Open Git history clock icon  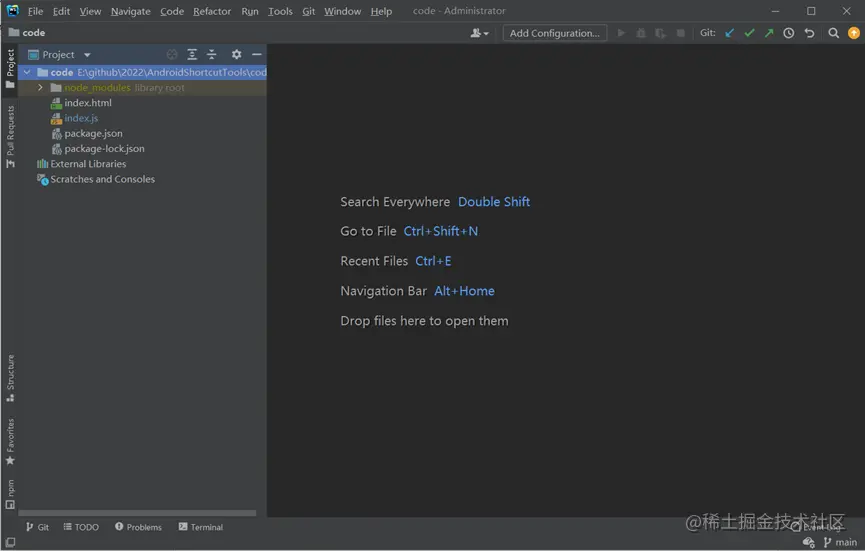pos(789,33)
